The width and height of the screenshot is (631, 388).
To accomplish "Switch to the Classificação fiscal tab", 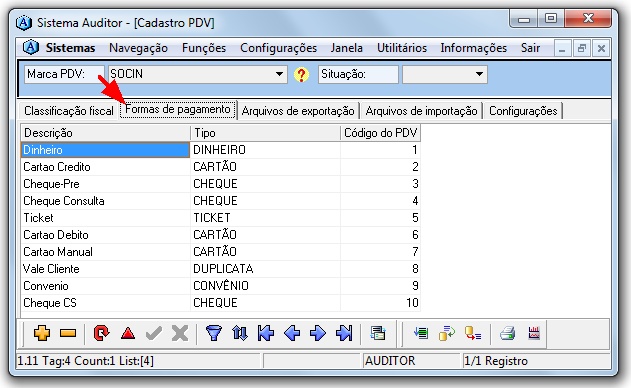I will 69,111.
